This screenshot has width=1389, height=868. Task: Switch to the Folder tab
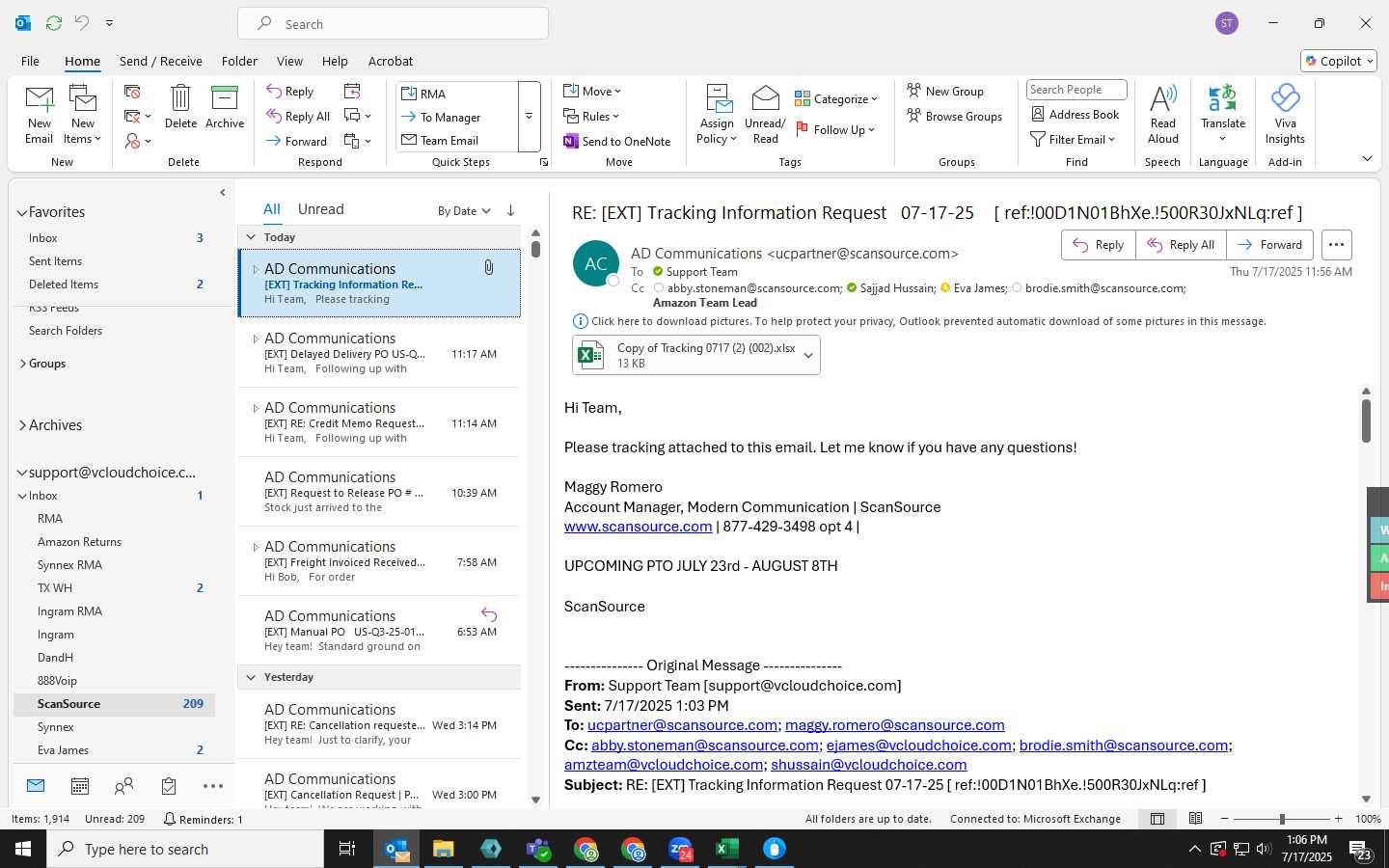239,61
